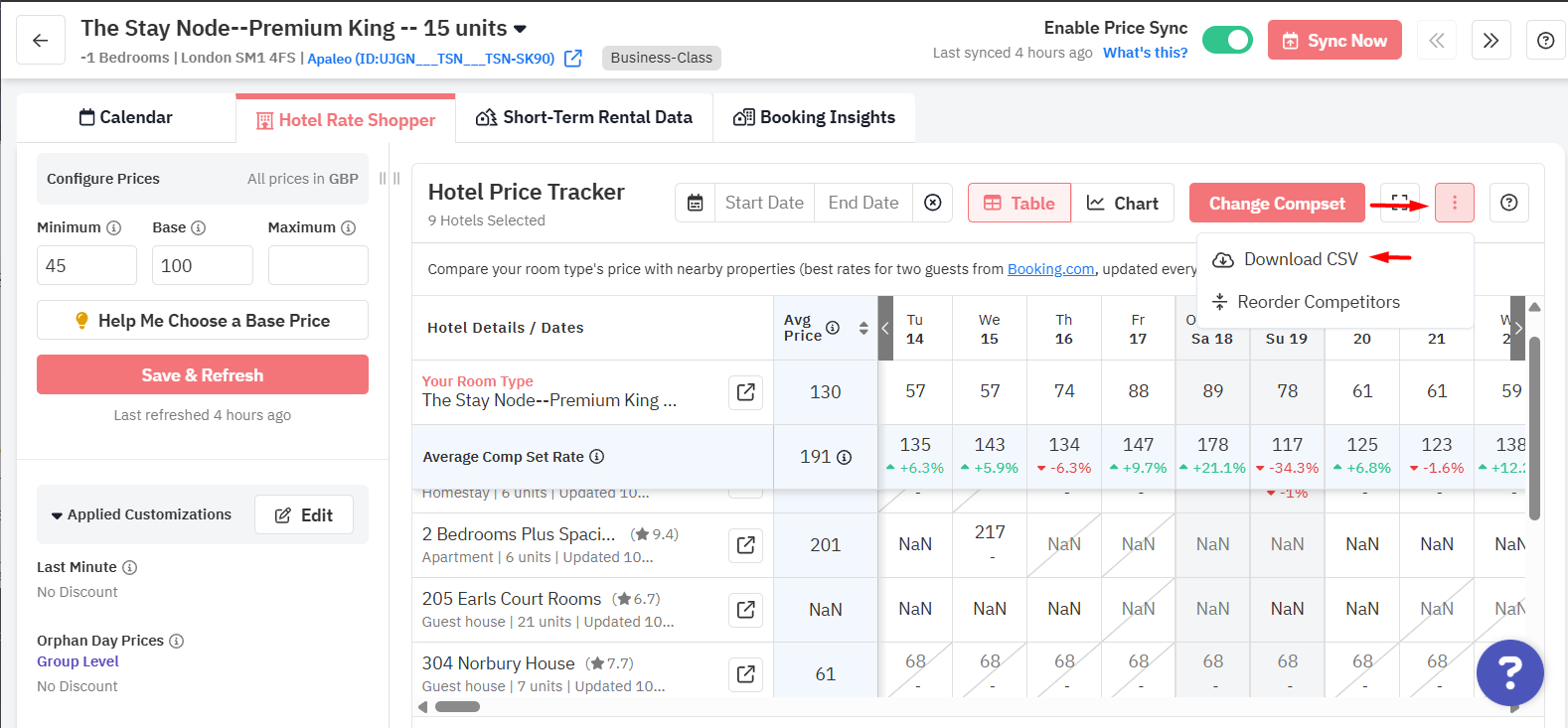Viewport: 1568px width, 728px height.
Task: Click the Hotel Price Tracker help icon
Action: pyautogui.click(x=1508, y=203)
